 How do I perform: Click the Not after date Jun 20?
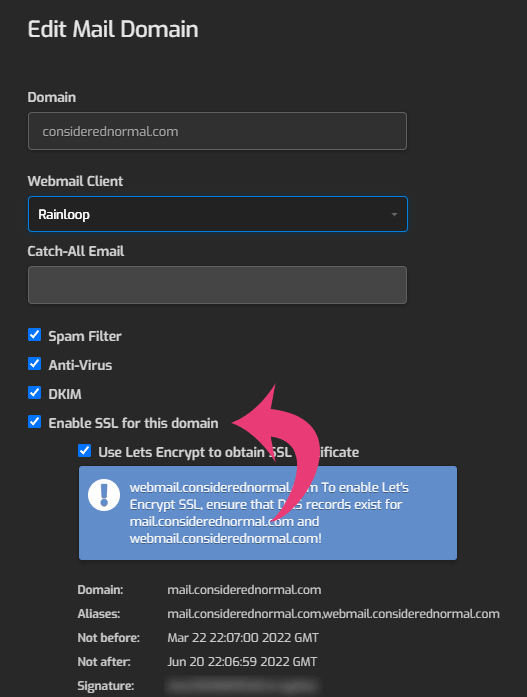[242, 662]
